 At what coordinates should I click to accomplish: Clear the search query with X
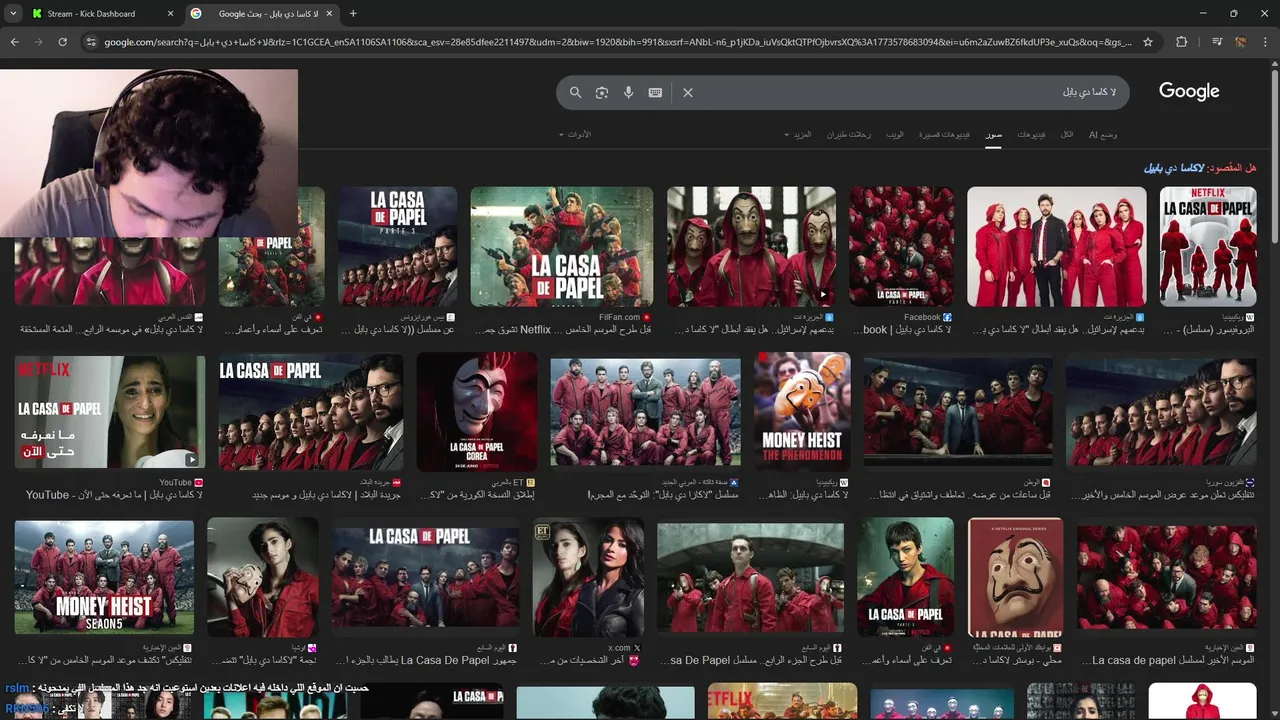tap(688, 92)
